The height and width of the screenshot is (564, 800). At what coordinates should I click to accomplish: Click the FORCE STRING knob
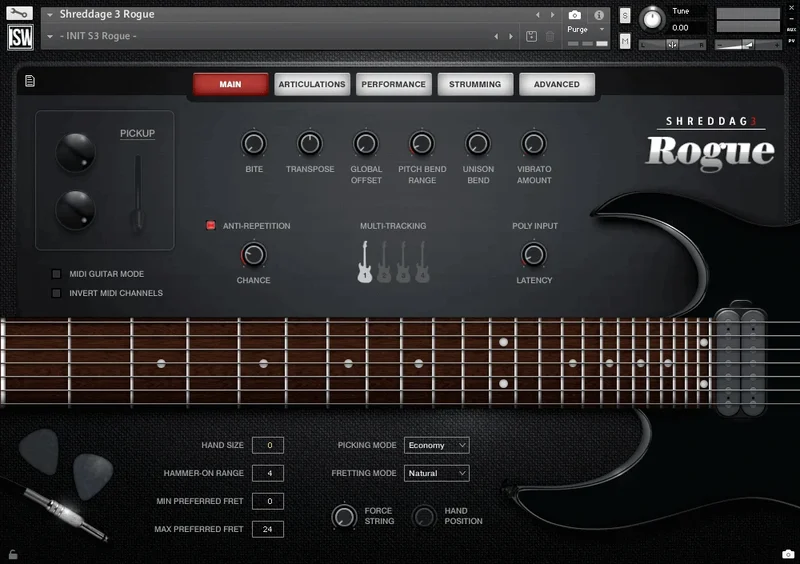(344, 517)
